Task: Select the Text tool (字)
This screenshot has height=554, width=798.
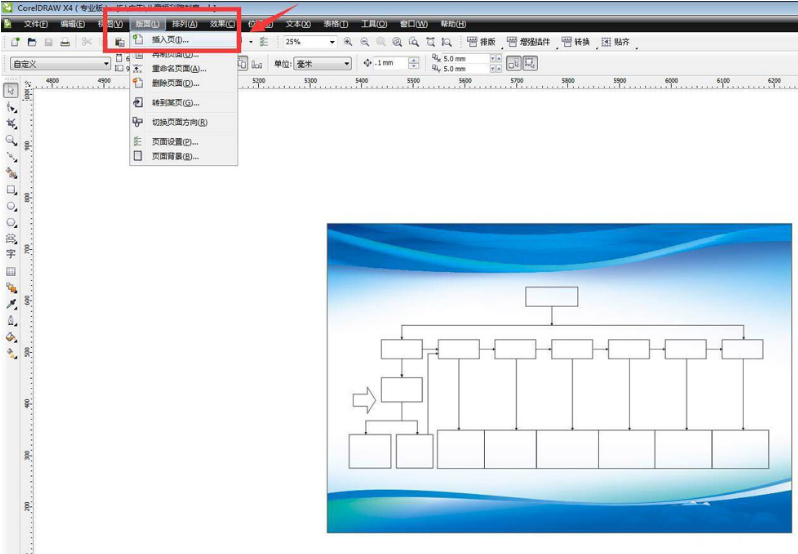Action: click(x=11, y=254)
